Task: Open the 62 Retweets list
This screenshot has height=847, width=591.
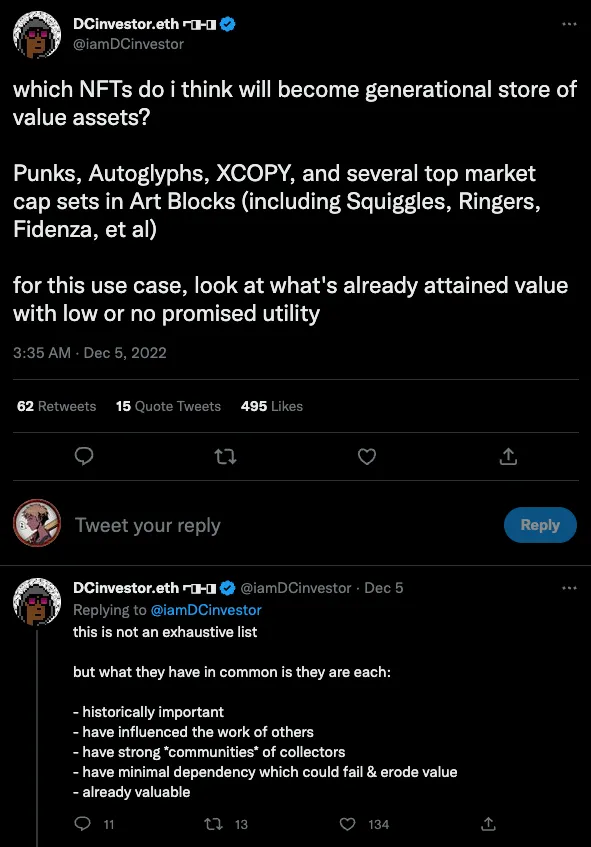Action: point(56,406)
